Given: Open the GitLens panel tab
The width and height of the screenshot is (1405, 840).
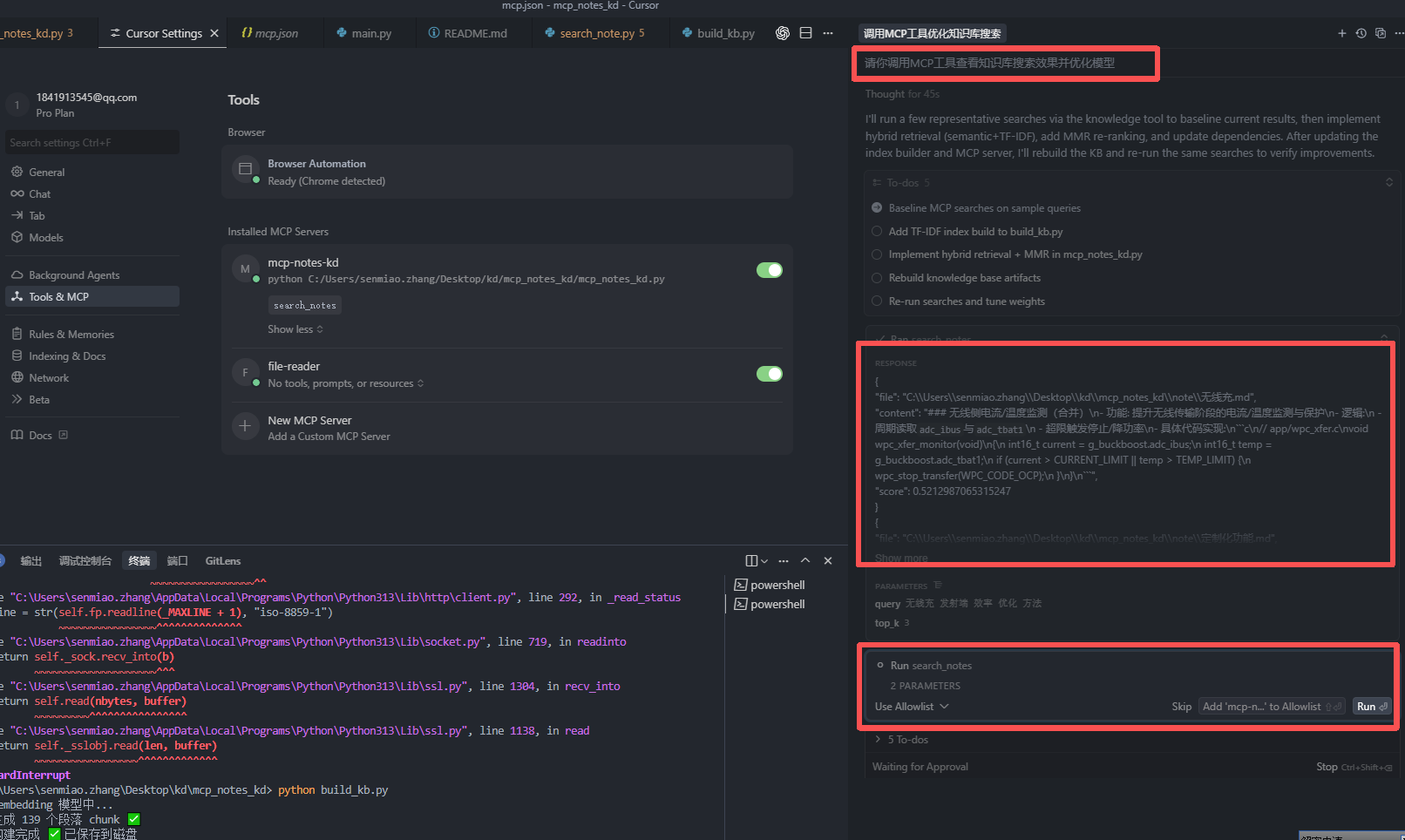Looking at the screenshot, I should 223,560.
